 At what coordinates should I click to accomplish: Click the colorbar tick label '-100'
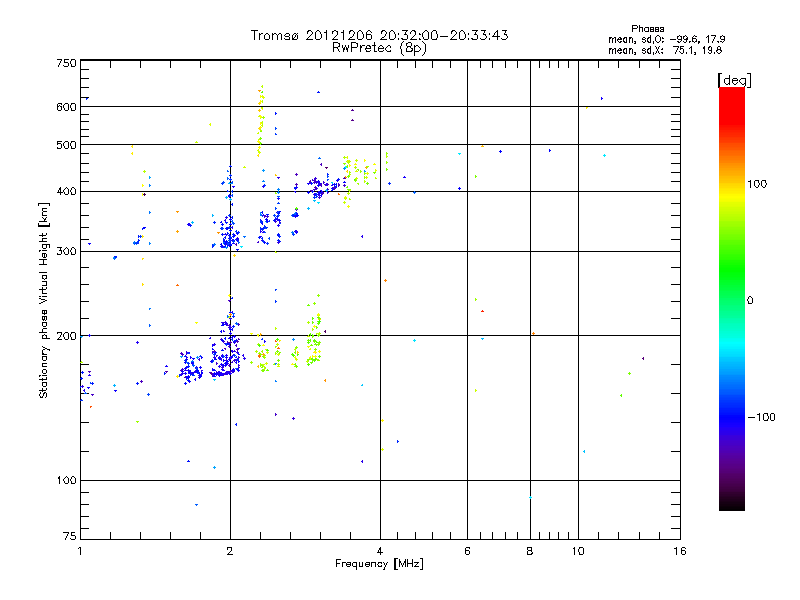761,417
